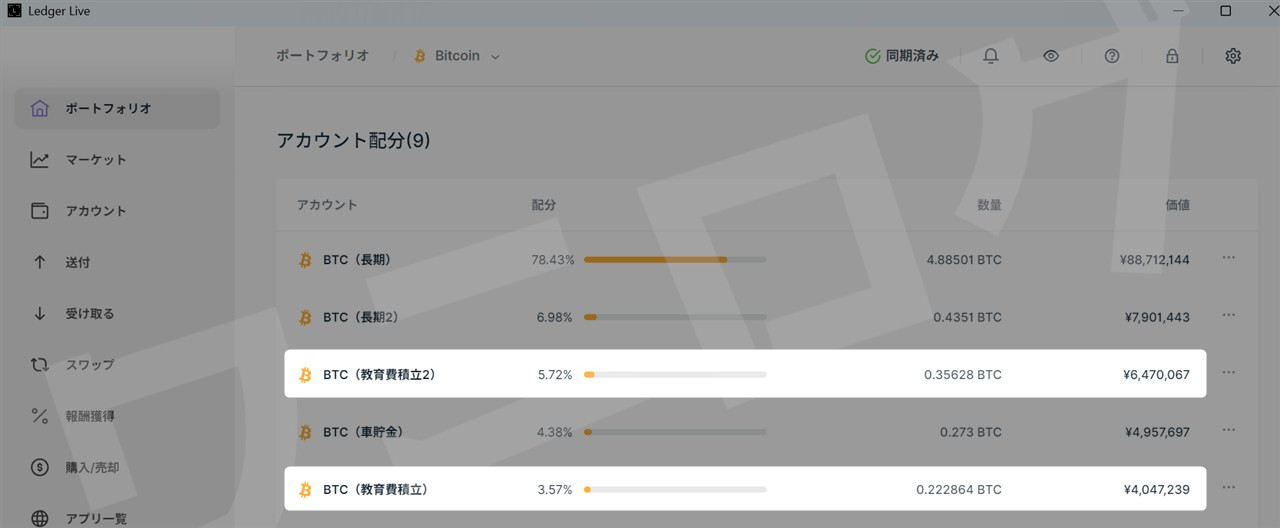Open more options for BTC（長期）row

point(1229,258)
